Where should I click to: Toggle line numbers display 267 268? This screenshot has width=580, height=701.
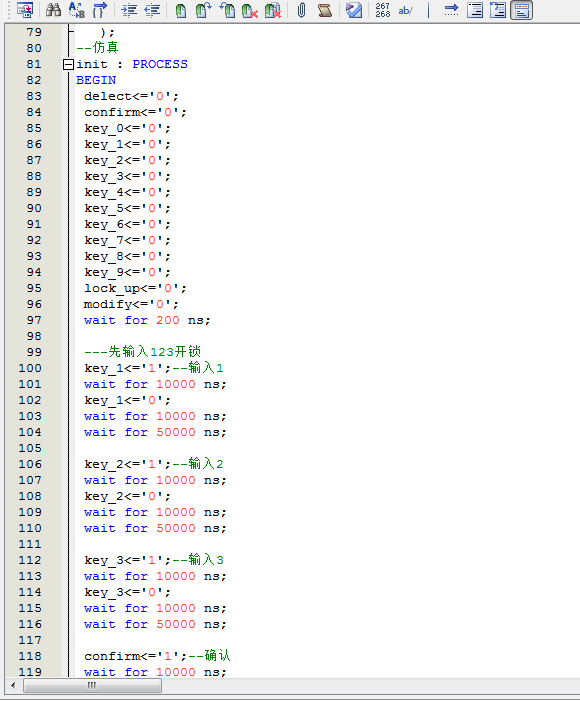(383, 10)
